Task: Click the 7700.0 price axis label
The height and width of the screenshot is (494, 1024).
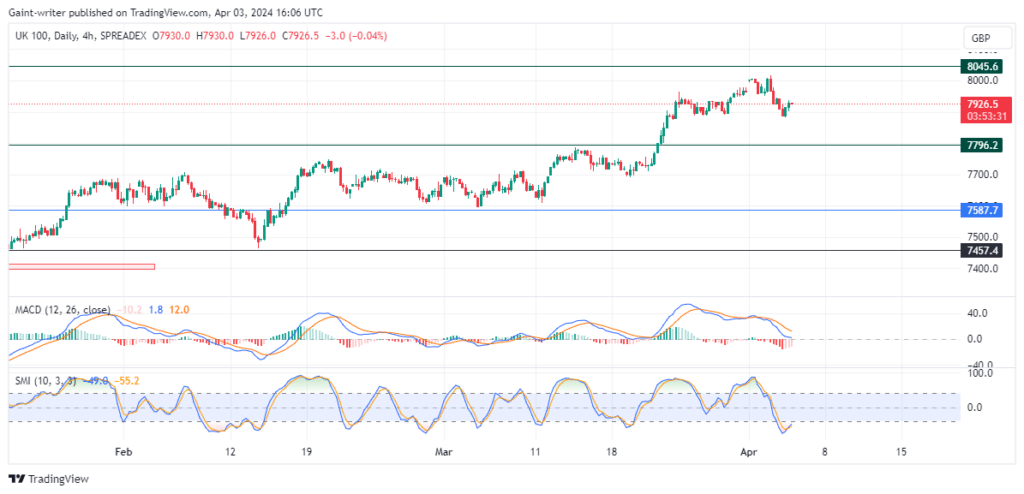Action: [984, 174]
